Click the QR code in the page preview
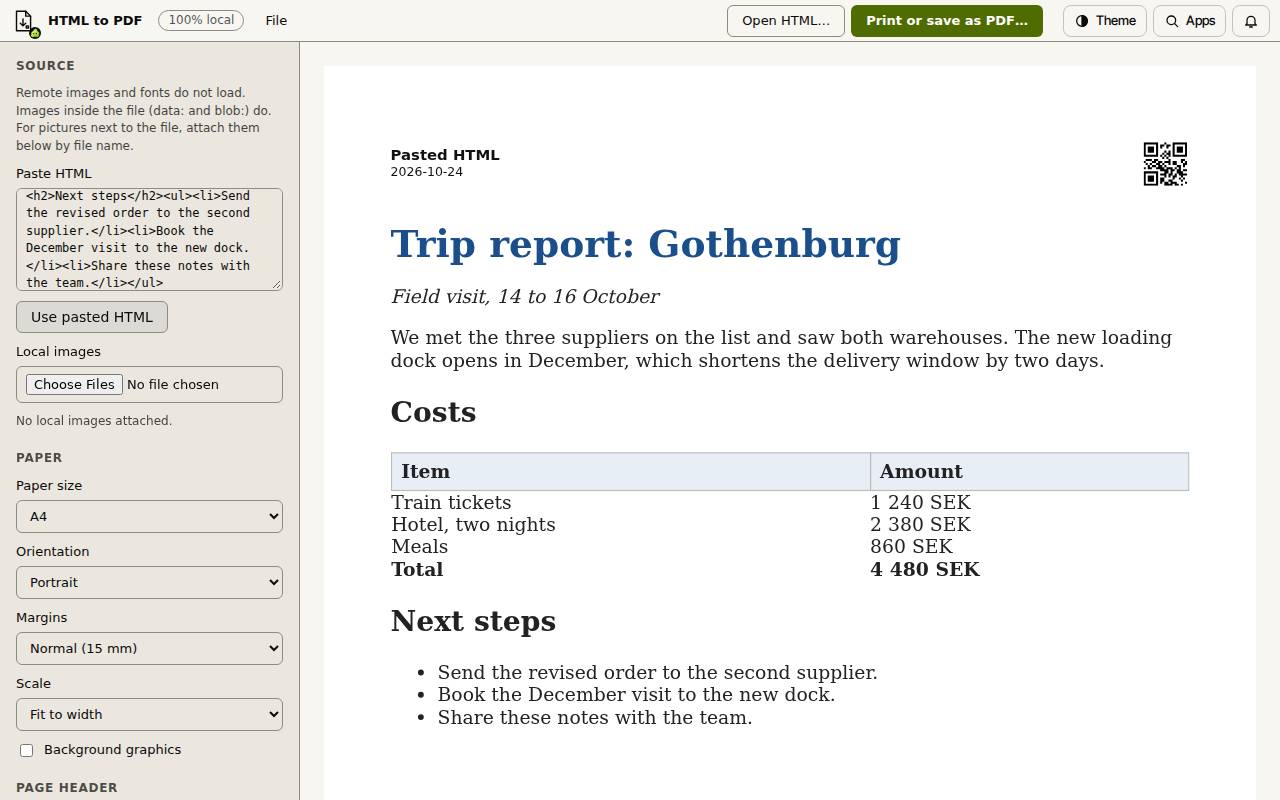 click(1165, 164)
